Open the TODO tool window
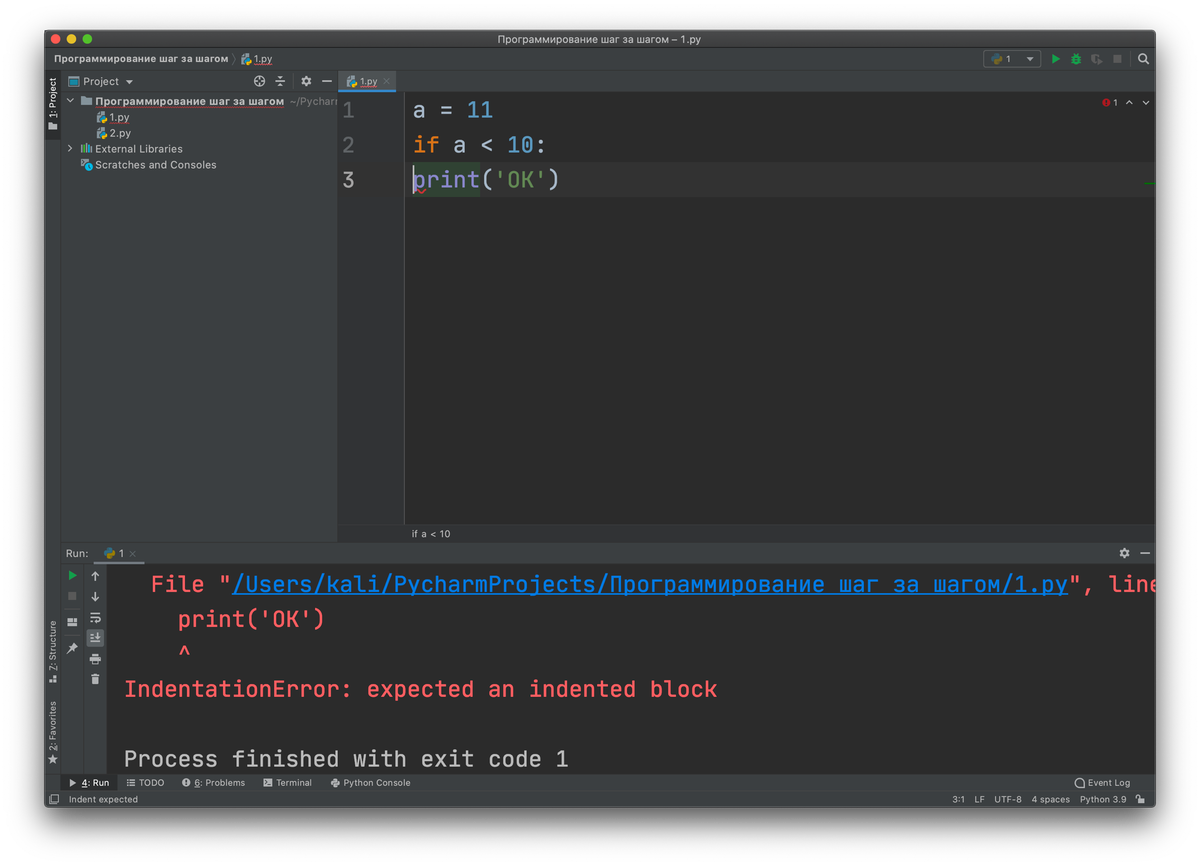 click(x=146, y=783)
